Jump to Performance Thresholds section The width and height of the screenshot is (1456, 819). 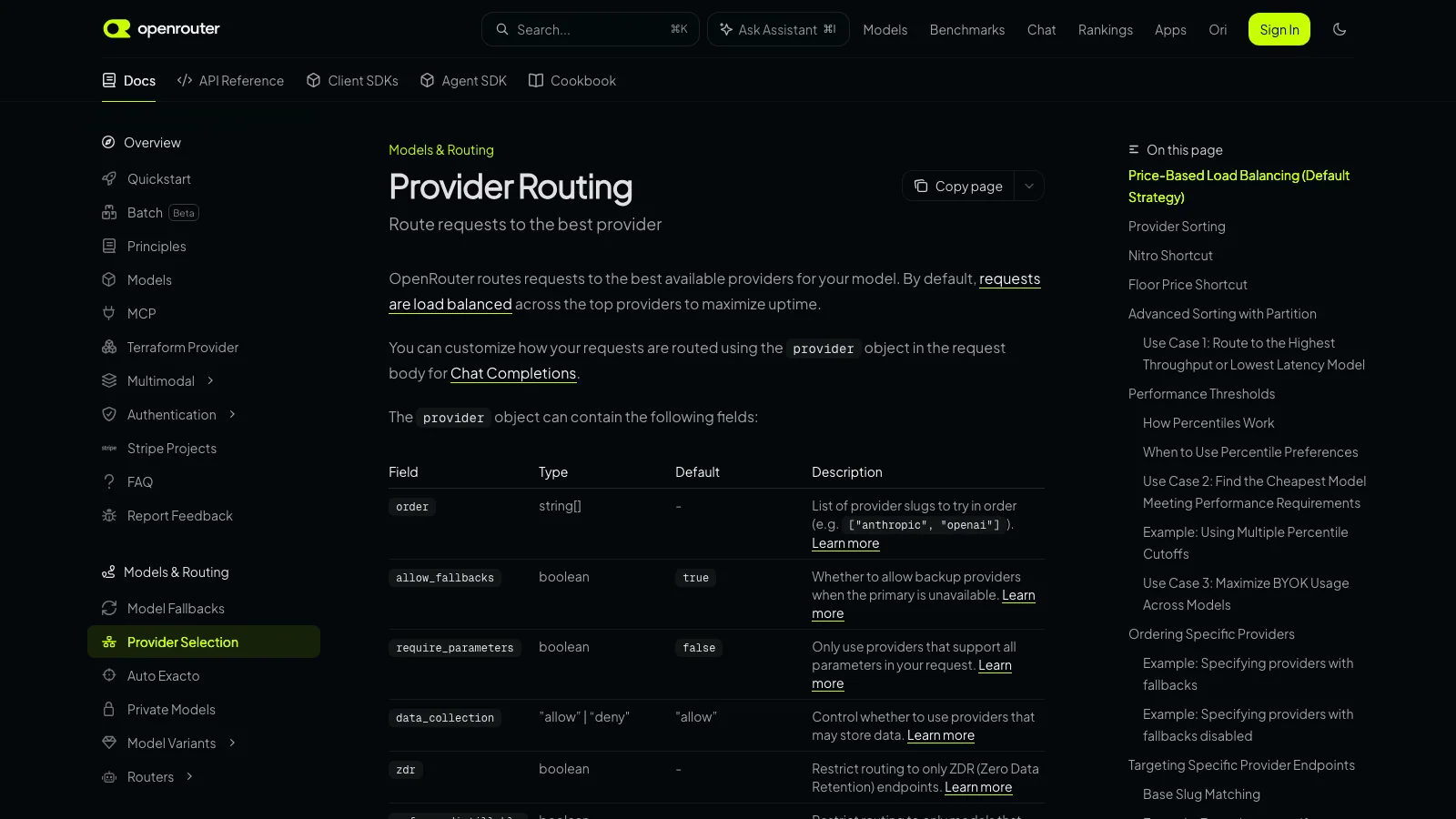point(1201,394)
